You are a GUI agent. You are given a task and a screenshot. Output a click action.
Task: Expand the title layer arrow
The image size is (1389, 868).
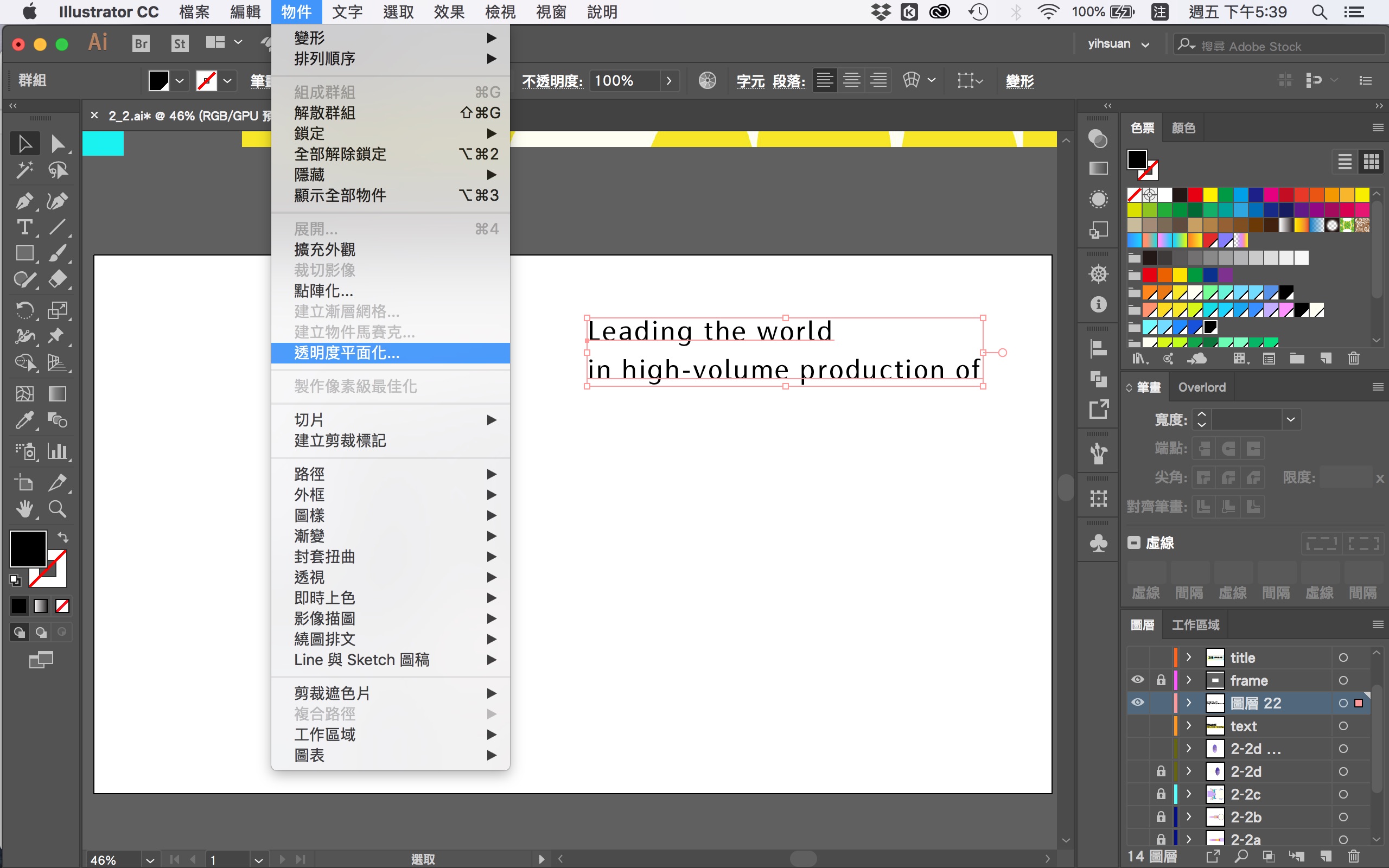[1189, 658]
